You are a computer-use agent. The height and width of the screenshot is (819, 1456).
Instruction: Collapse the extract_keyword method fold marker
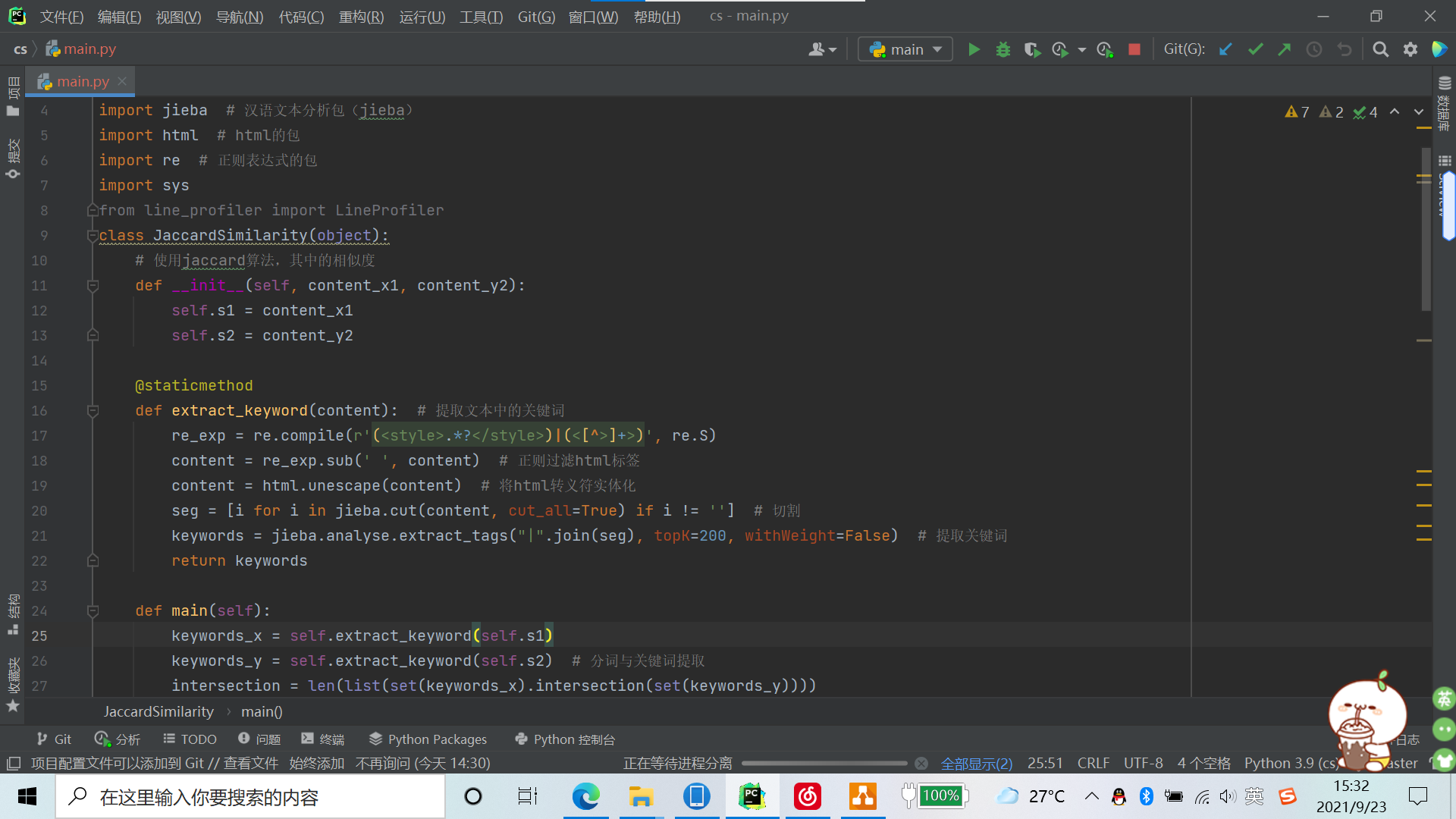(93, 411)
